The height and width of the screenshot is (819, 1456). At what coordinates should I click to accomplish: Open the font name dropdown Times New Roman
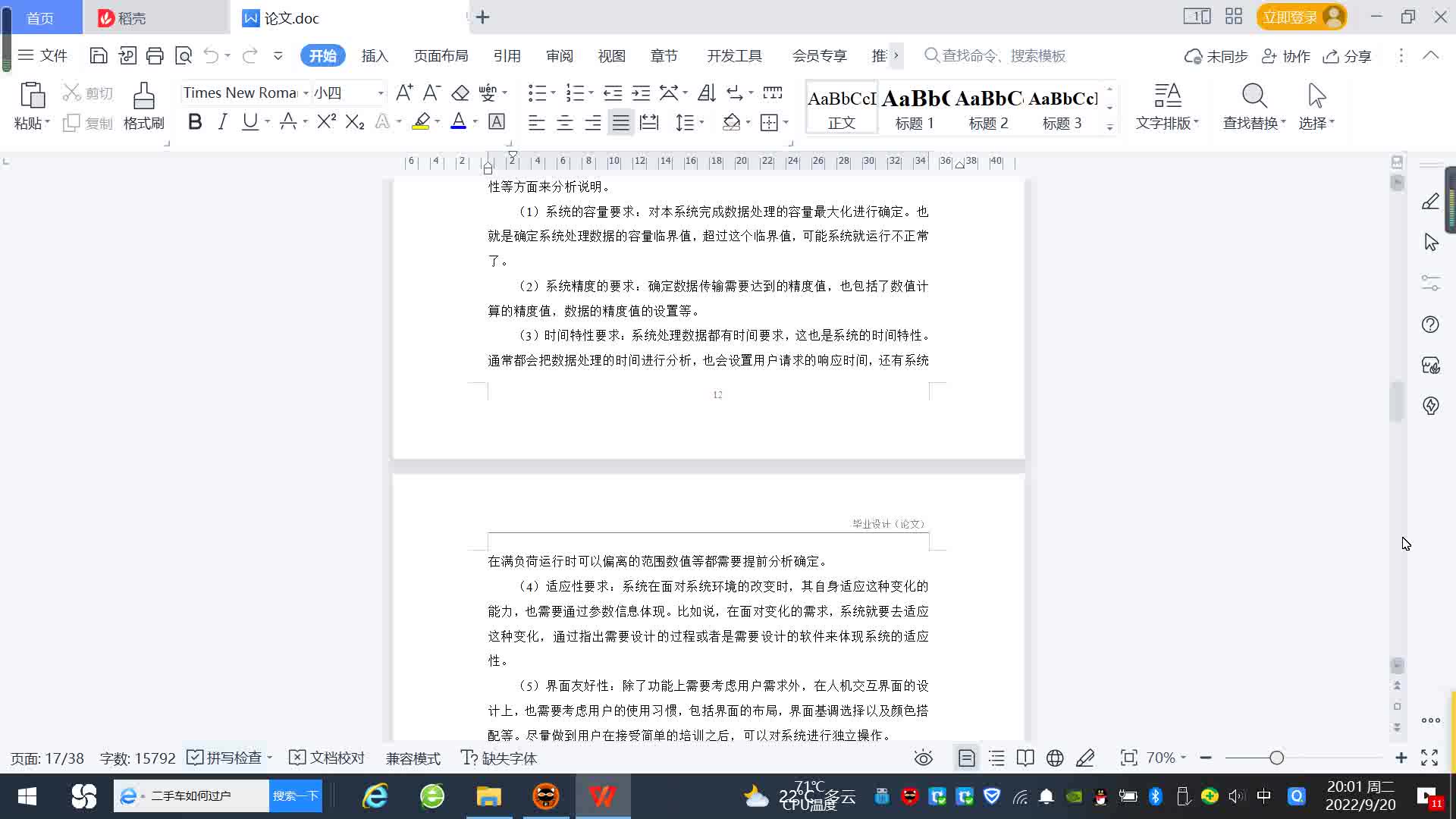(x=306, y=93)
